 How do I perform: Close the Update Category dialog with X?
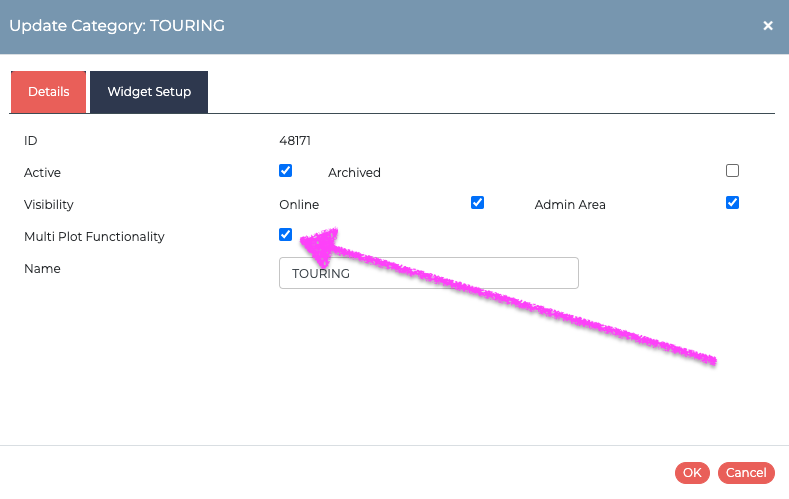coord(767,26)
